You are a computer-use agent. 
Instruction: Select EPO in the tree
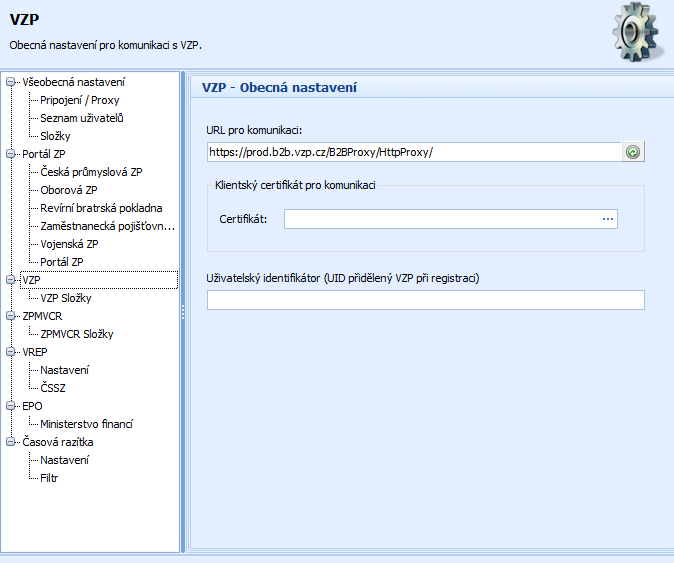[x=32, y=406]
